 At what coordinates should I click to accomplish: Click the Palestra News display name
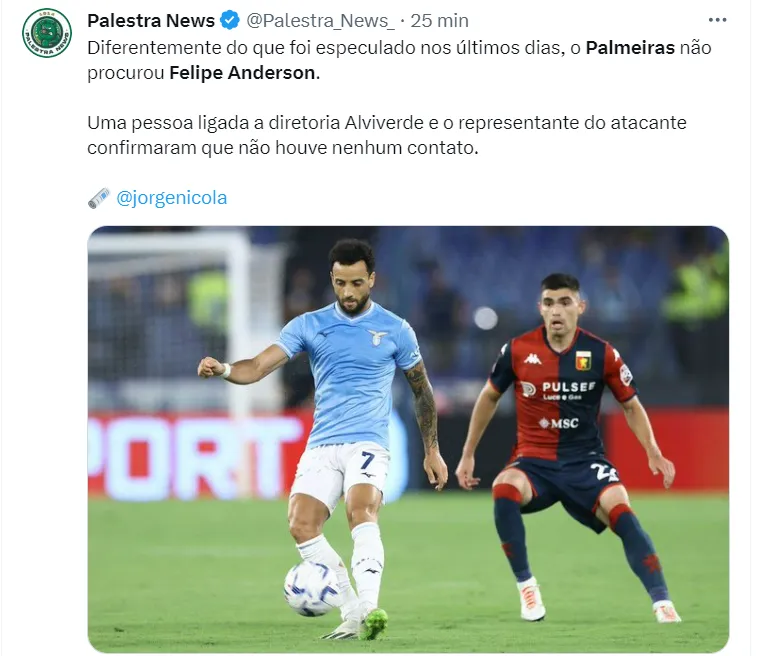[x=151, y=21]
